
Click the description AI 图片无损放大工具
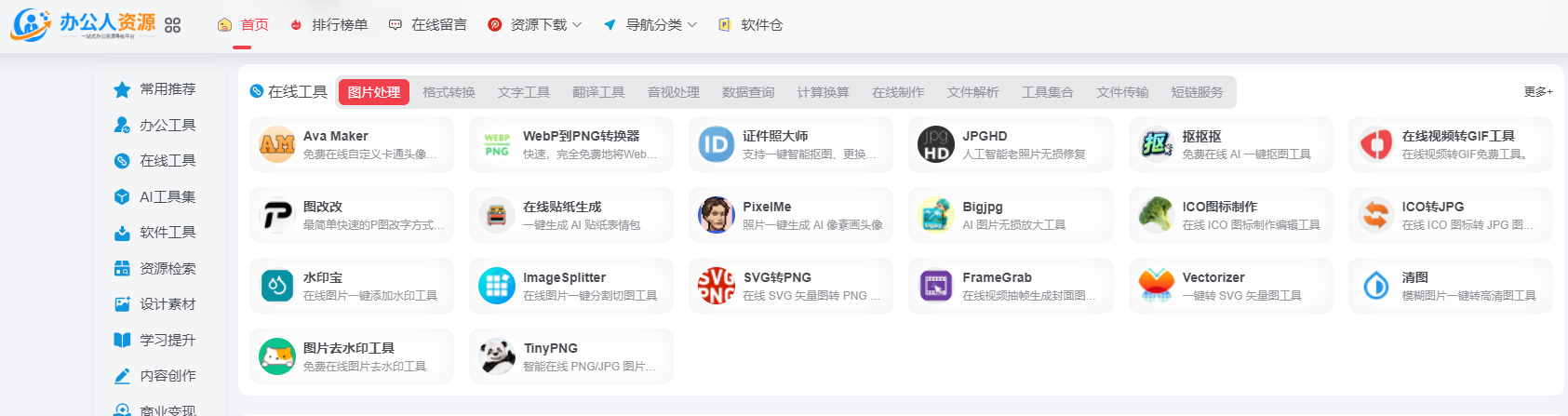click(x=1014, y=225)
